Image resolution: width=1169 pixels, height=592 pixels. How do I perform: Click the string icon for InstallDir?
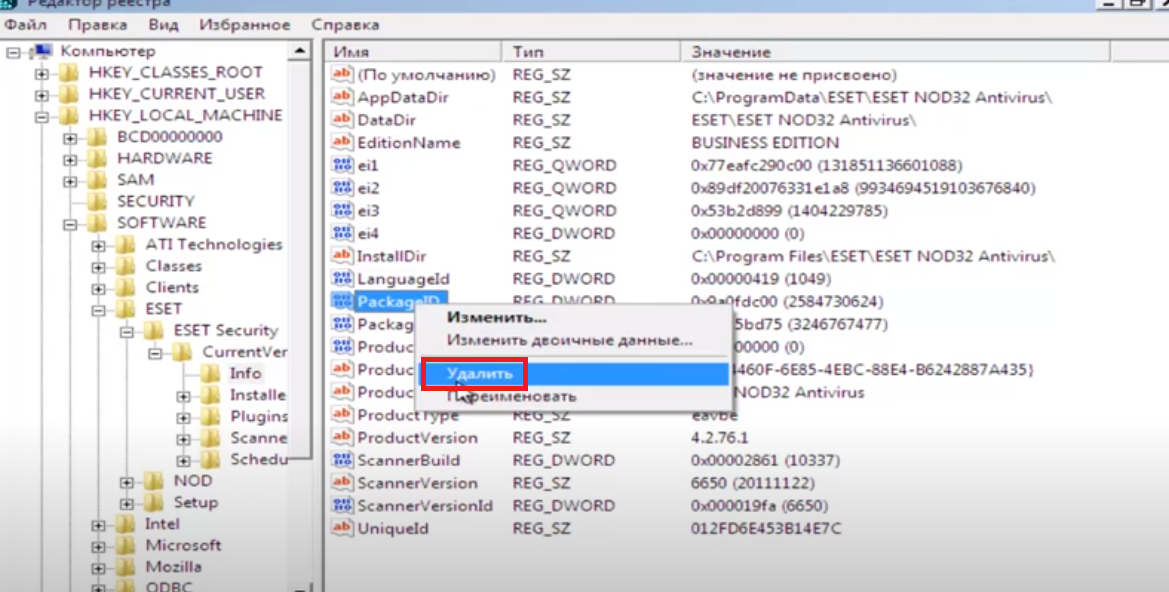pos(342,256)
